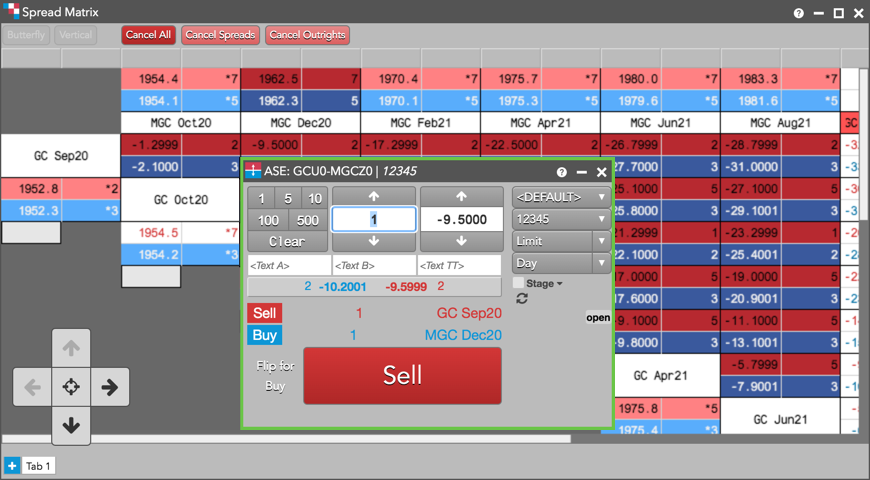Click the MGC Aug21 column header
The height and width of the screenshot is (480, 870).
(780, 123)
